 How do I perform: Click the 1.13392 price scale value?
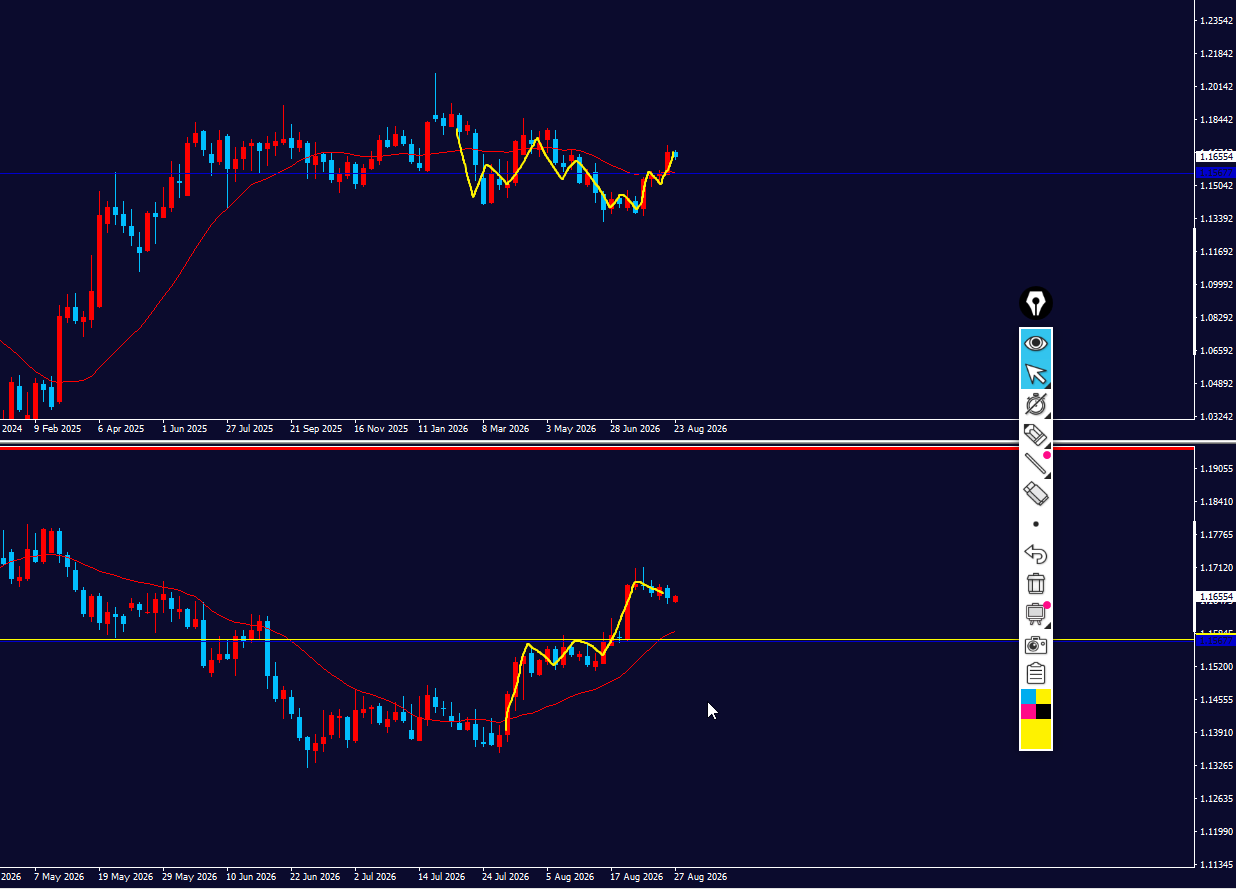click(1216, 219)
